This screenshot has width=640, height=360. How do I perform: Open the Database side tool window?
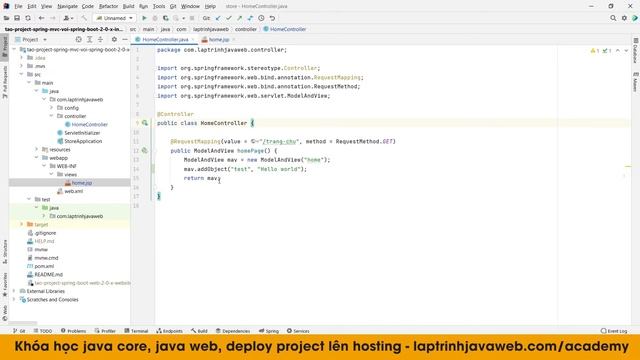[x=636, y=51]
